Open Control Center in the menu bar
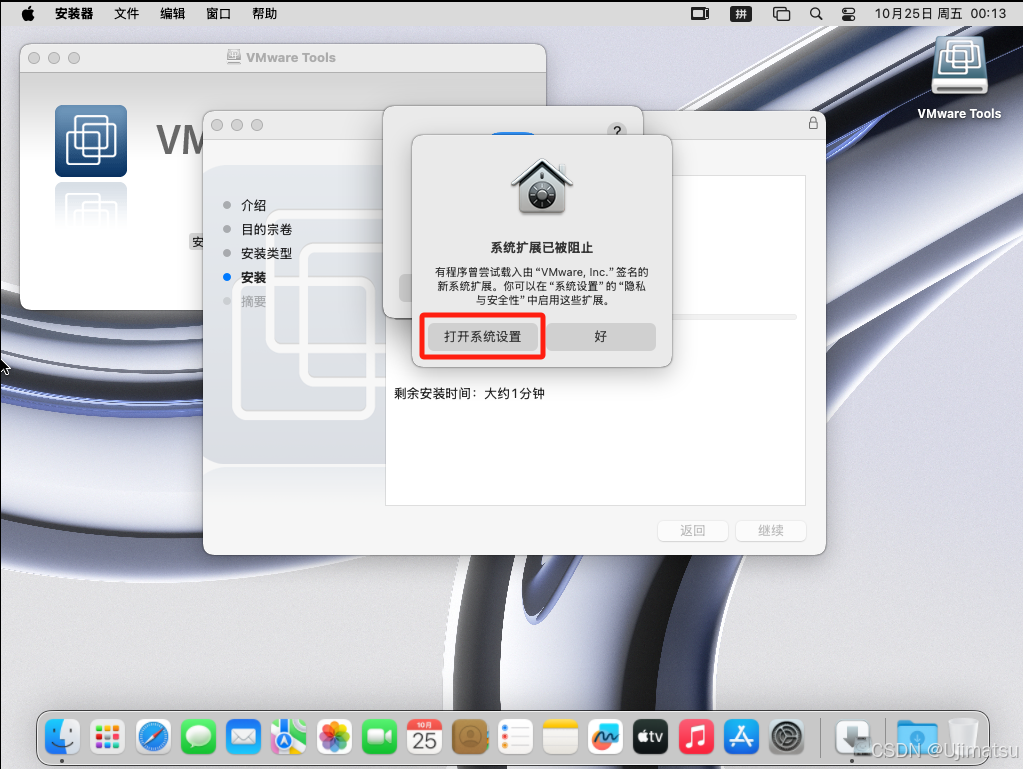The image size is (1023, 769). [x=848, y=14]
